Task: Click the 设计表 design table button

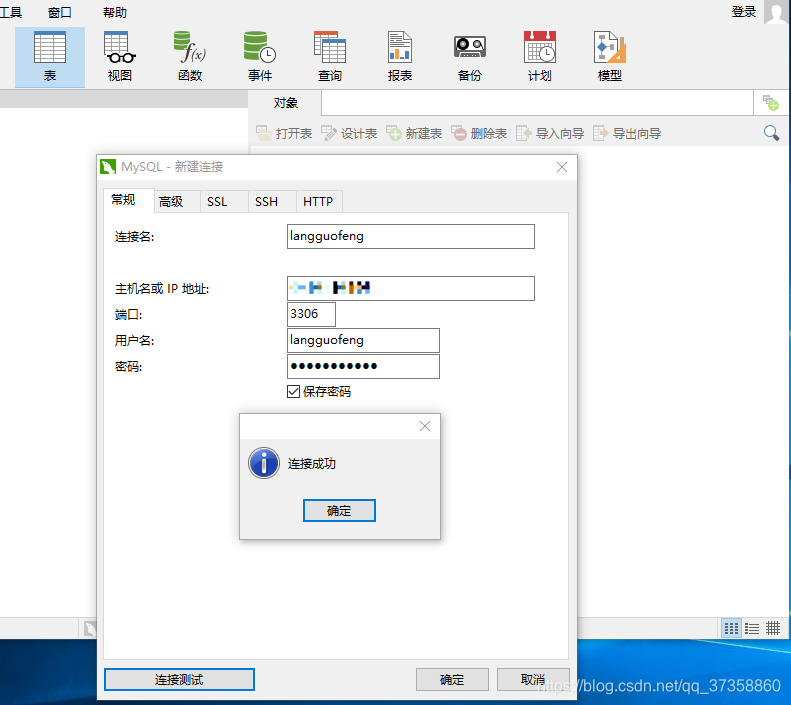Action: [349, 133]
